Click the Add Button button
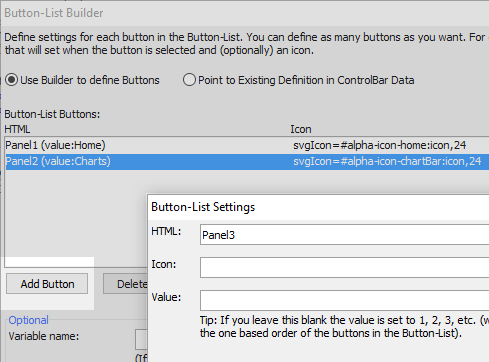This screenshot has height=362, width=489. [47, 284]
